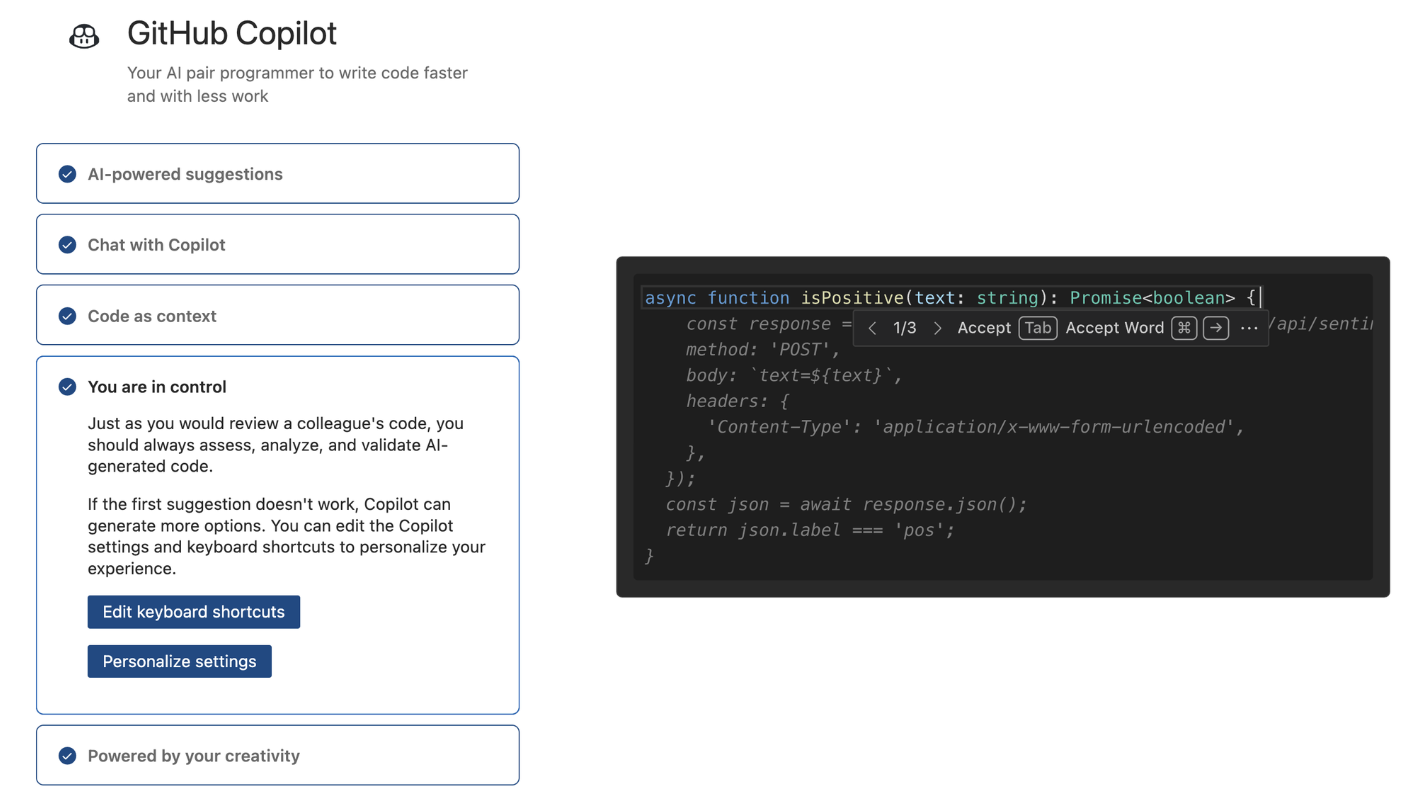
Task: Click the previous-suggestion chevron in the code overlay
Action: click(871, 327)
